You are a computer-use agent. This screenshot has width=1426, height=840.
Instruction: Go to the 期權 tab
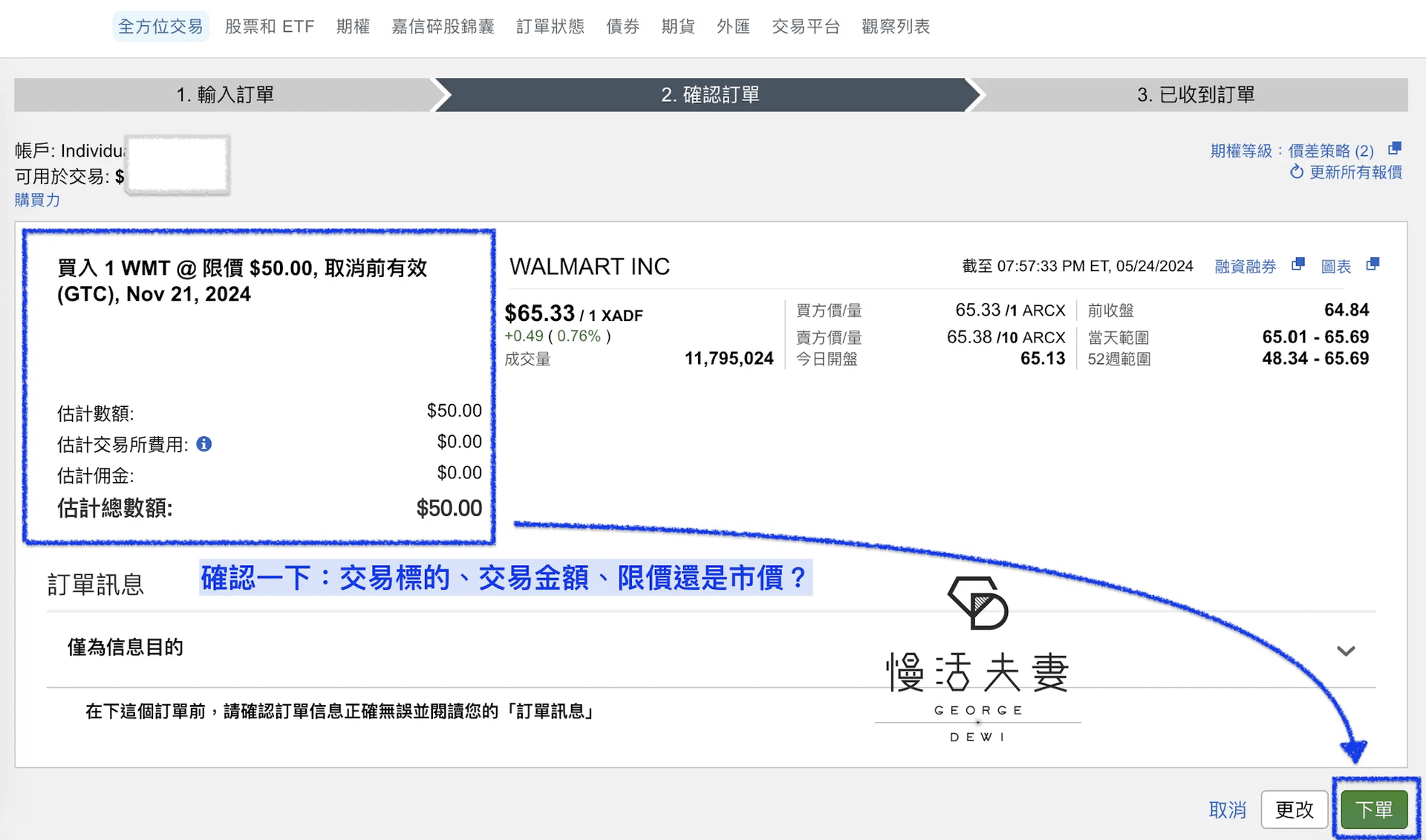pos(353,27)
